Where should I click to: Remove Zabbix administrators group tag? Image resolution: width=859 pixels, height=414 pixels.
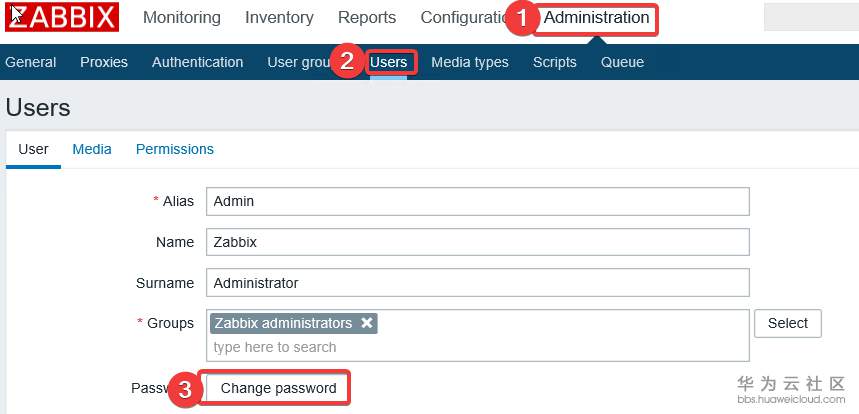367,323
